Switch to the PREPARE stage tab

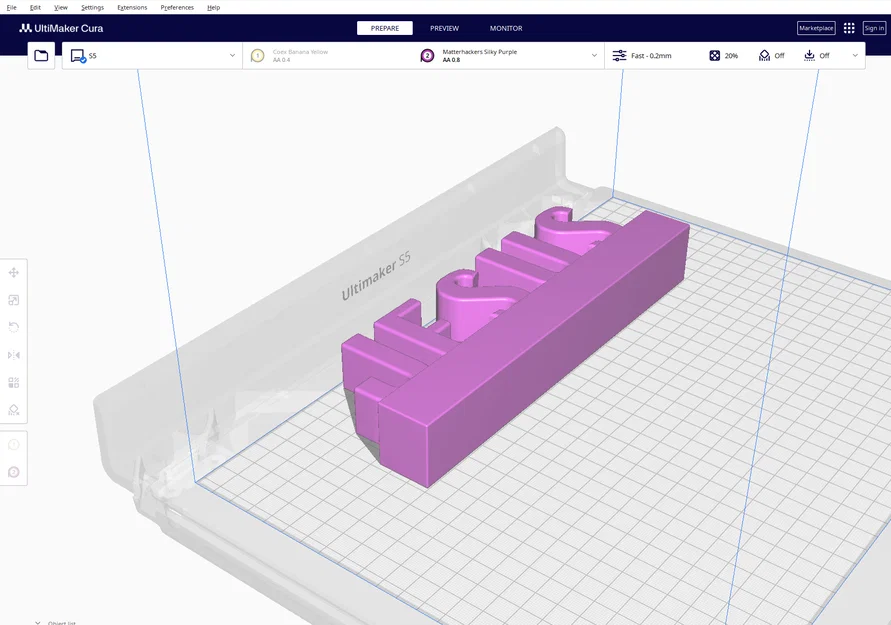pos(385,28)
